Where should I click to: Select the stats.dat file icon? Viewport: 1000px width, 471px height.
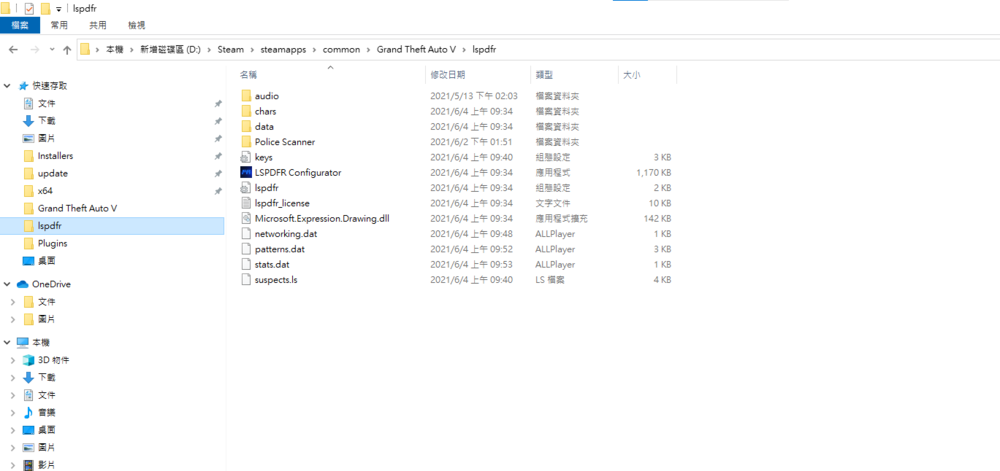[247, 264]
